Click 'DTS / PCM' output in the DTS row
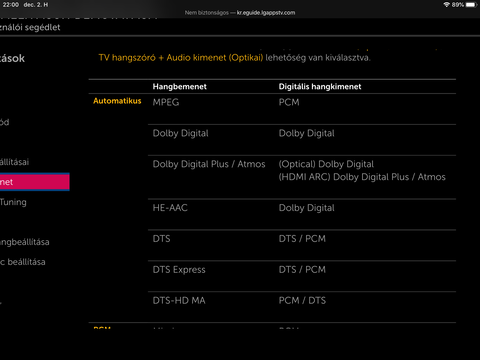Viewport: 480px width, 360px height. click(x=302, y=239)
